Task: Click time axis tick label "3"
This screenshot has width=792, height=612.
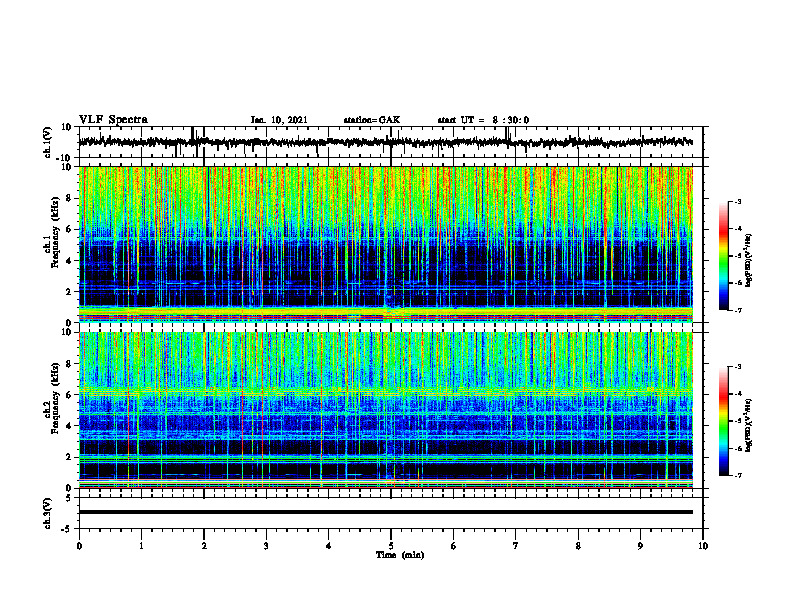Action: click(x=266, y=546)
